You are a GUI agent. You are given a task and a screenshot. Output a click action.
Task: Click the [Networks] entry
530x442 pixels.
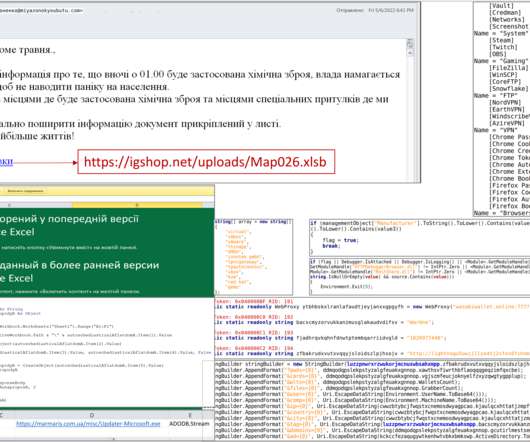point(506,20)
